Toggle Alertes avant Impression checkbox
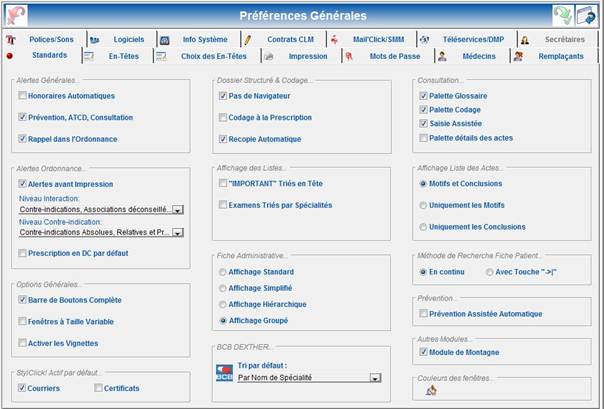Screen dimensions: 604x409 point(22,184)
